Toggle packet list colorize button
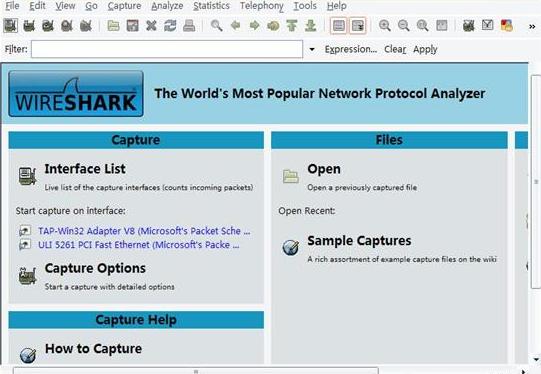 point(338,26)
